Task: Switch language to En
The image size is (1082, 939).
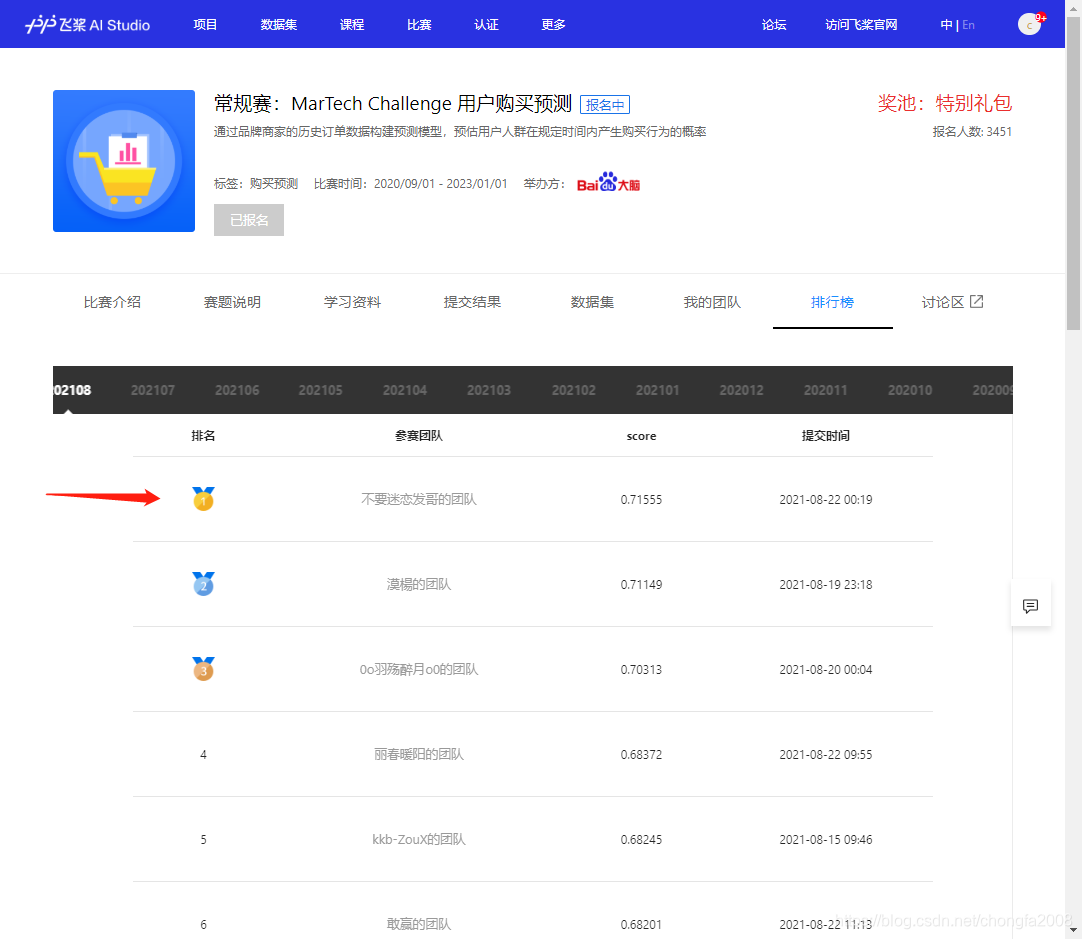Action: click(x=968, y=25)
